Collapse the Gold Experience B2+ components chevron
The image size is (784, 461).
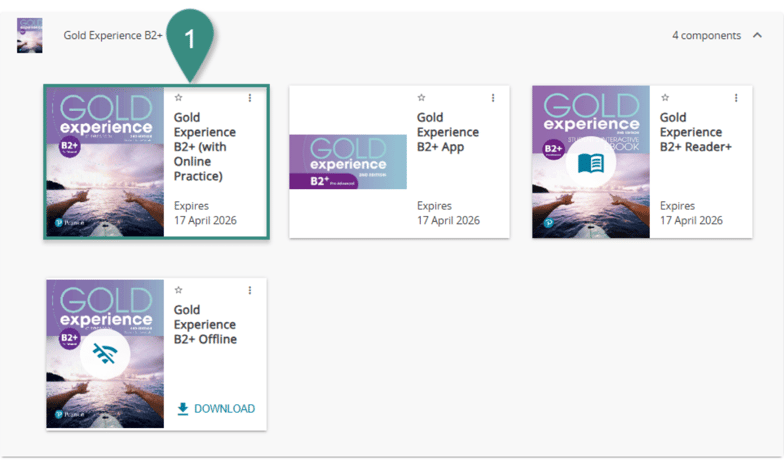[758, 35]
